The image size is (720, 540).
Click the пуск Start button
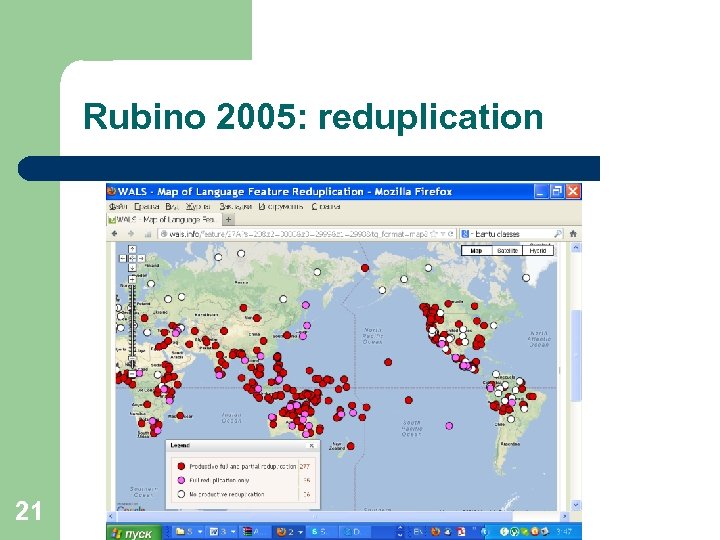pyautogui.click(x=134, y=533)
